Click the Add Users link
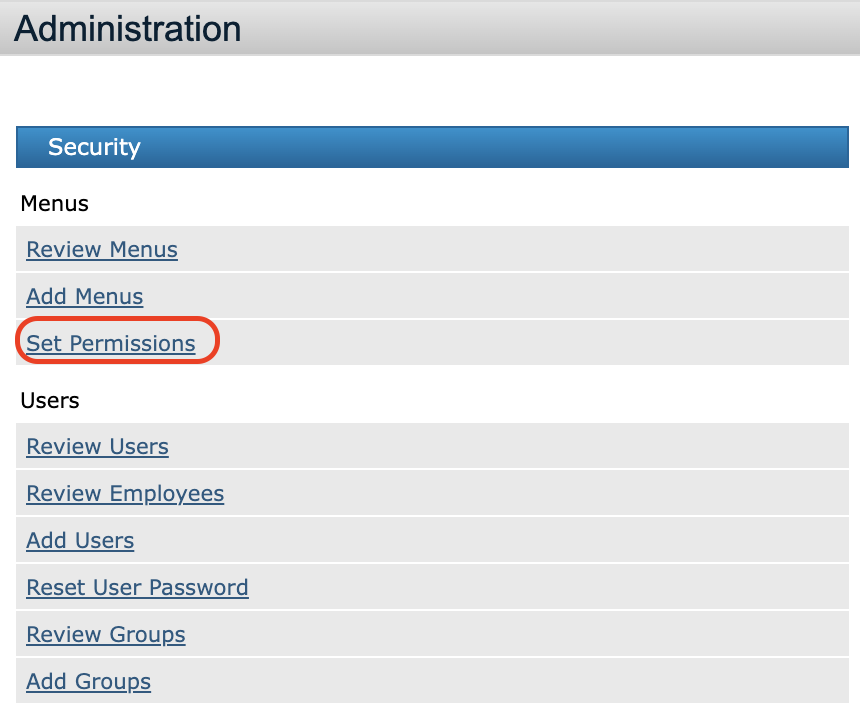Screen dimensions: 860x714 [x=80, y=541]
